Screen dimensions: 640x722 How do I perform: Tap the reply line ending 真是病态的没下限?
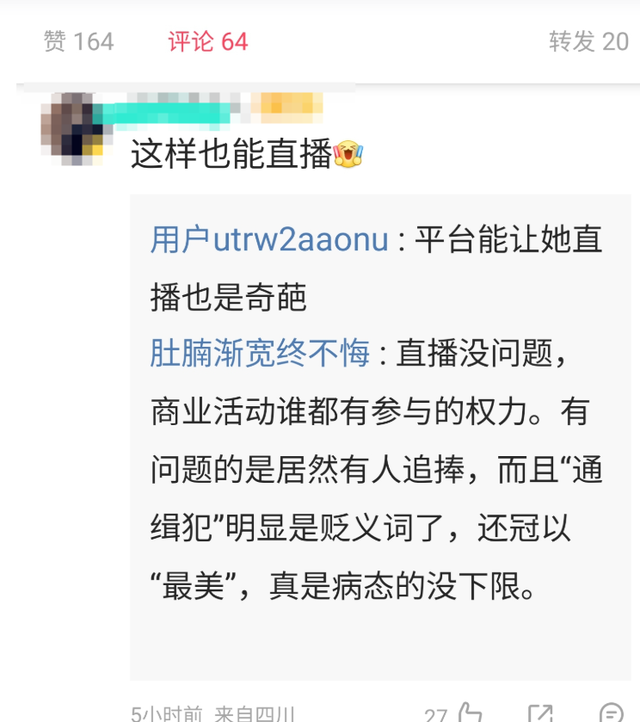tap(343, 586)
